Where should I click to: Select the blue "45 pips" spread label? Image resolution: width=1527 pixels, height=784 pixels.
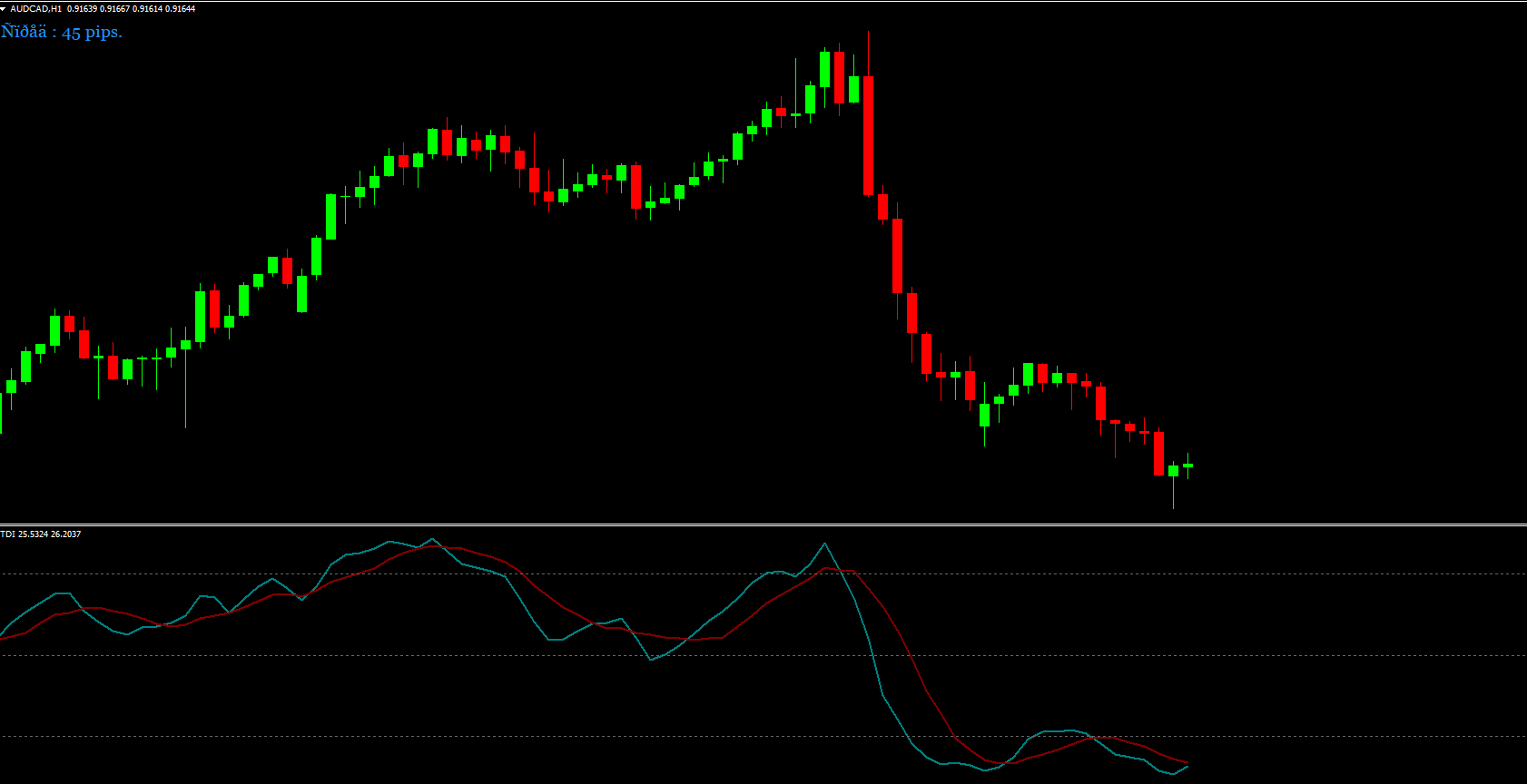coord(62,32)
